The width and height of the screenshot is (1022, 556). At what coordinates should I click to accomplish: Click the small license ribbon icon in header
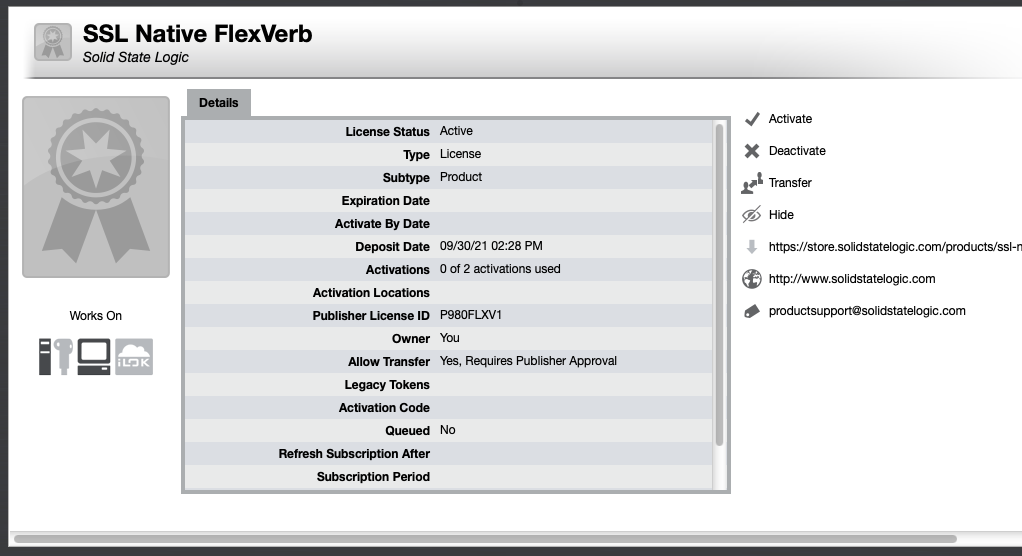pos(53,42)
